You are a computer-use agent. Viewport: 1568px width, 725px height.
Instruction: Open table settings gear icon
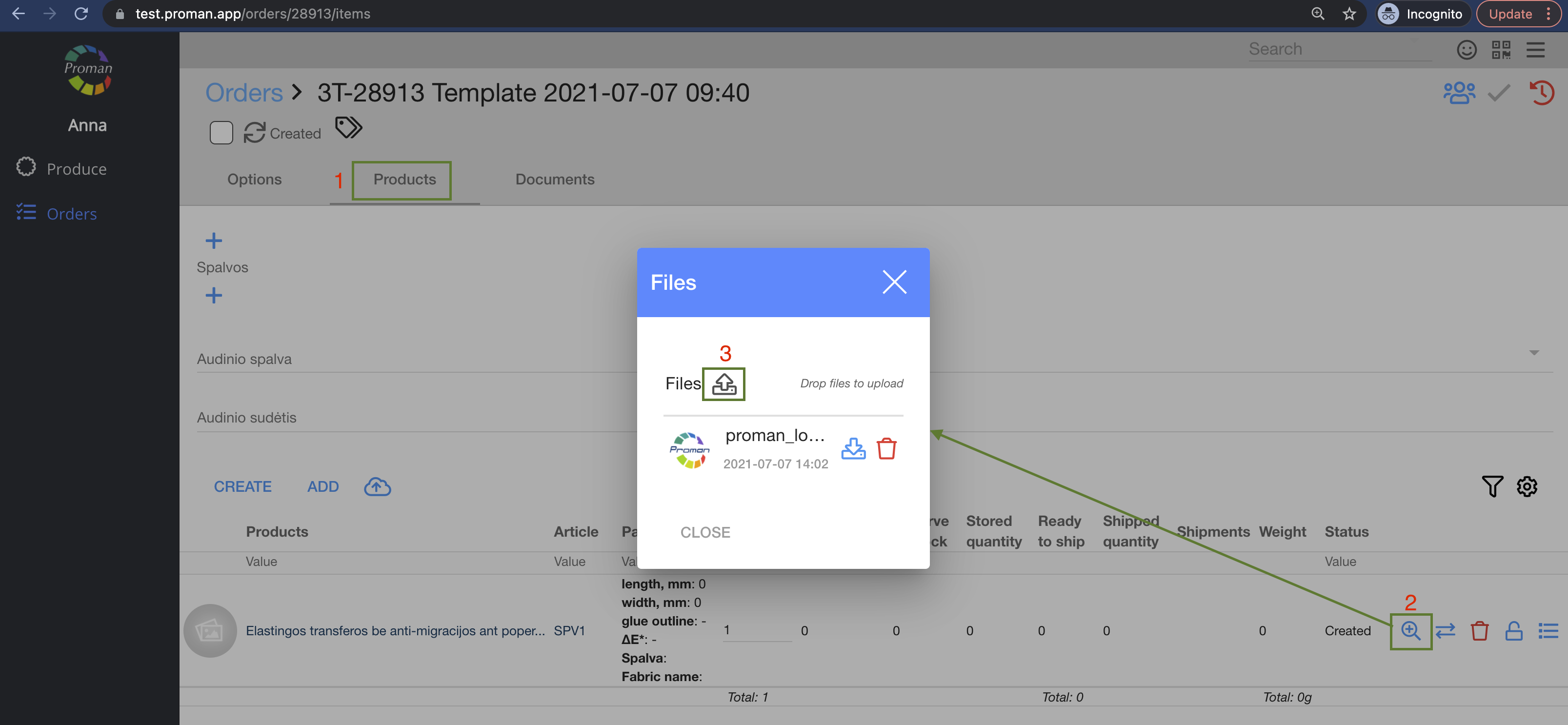[x=1527, y=486]
